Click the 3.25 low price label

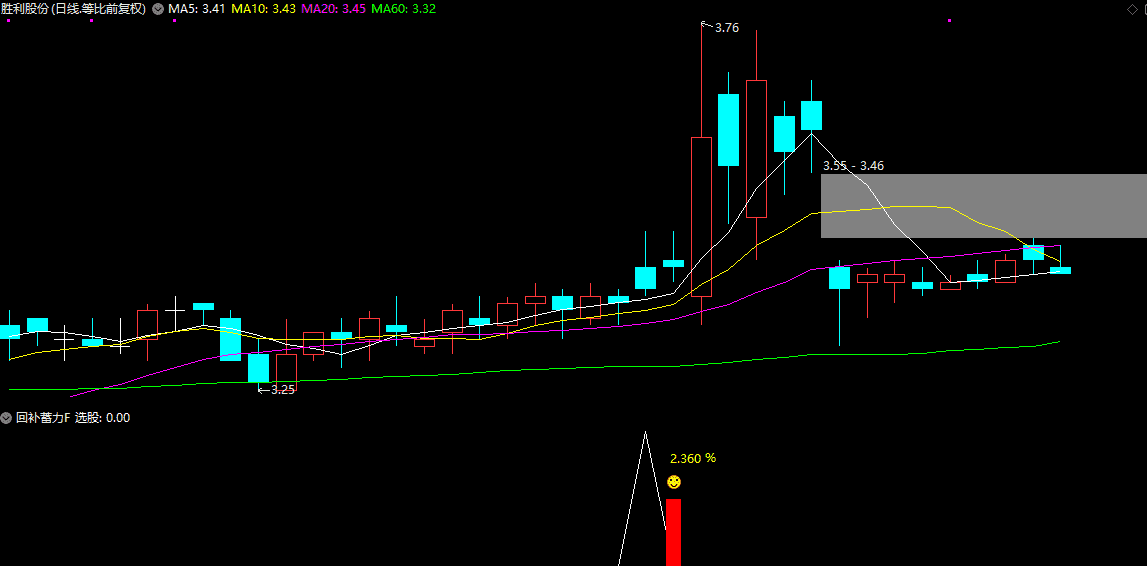[x=282, y=390]
